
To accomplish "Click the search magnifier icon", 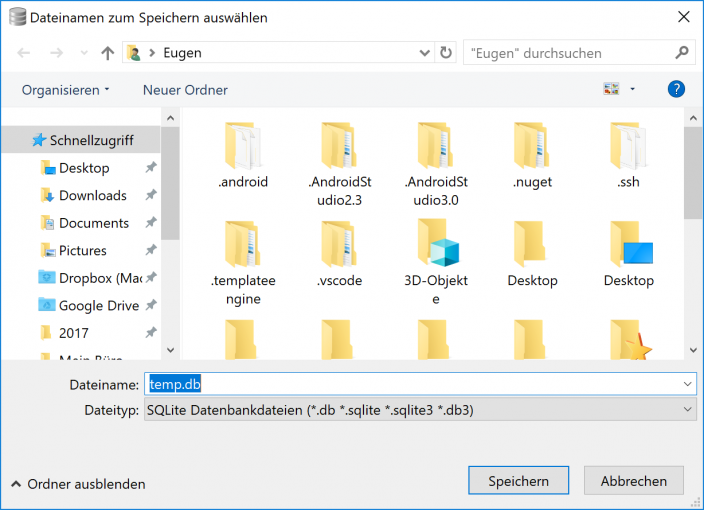I will click(682, 53).
